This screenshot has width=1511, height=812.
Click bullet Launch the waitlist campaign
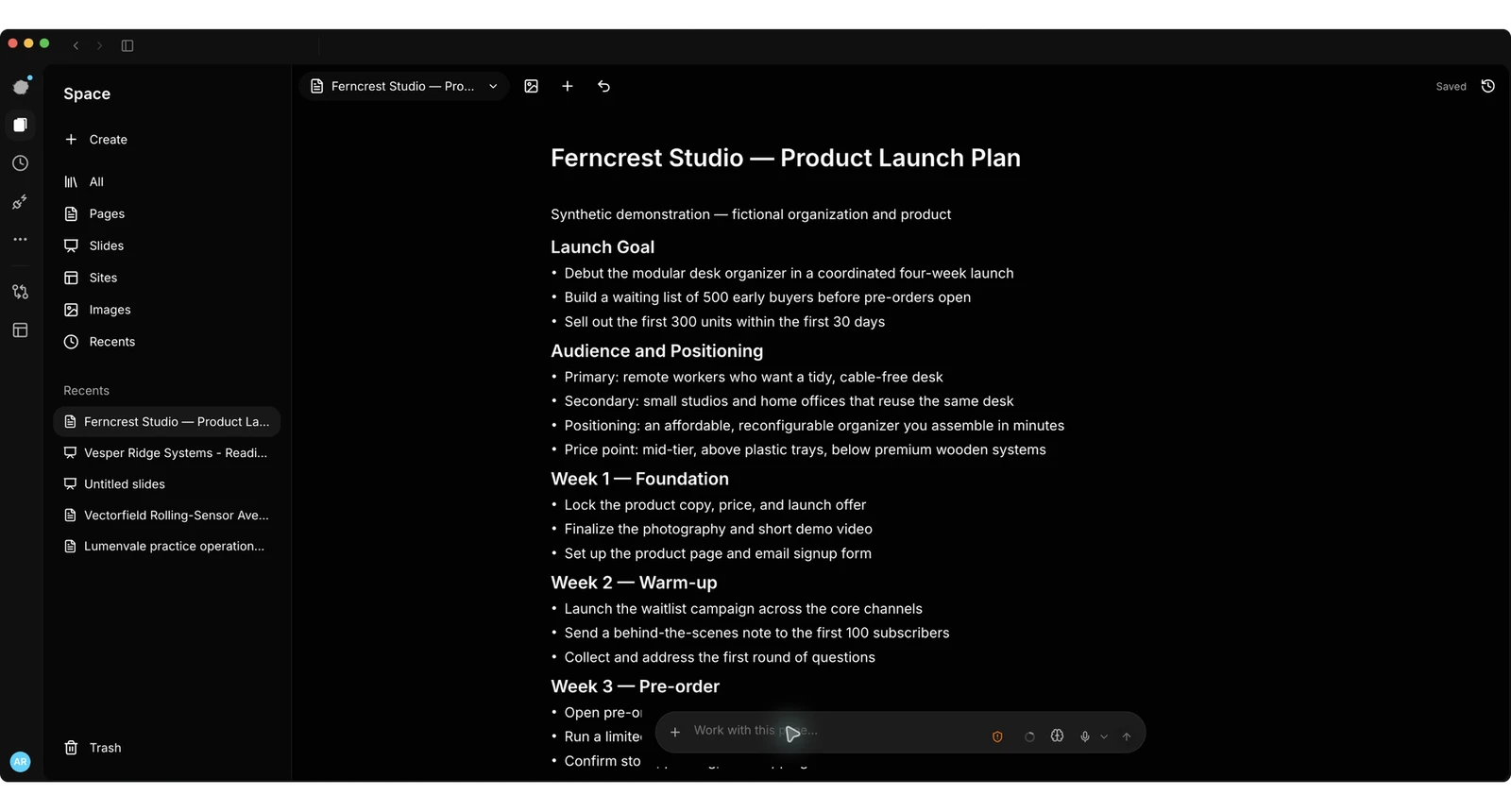(x=743, y=609)
